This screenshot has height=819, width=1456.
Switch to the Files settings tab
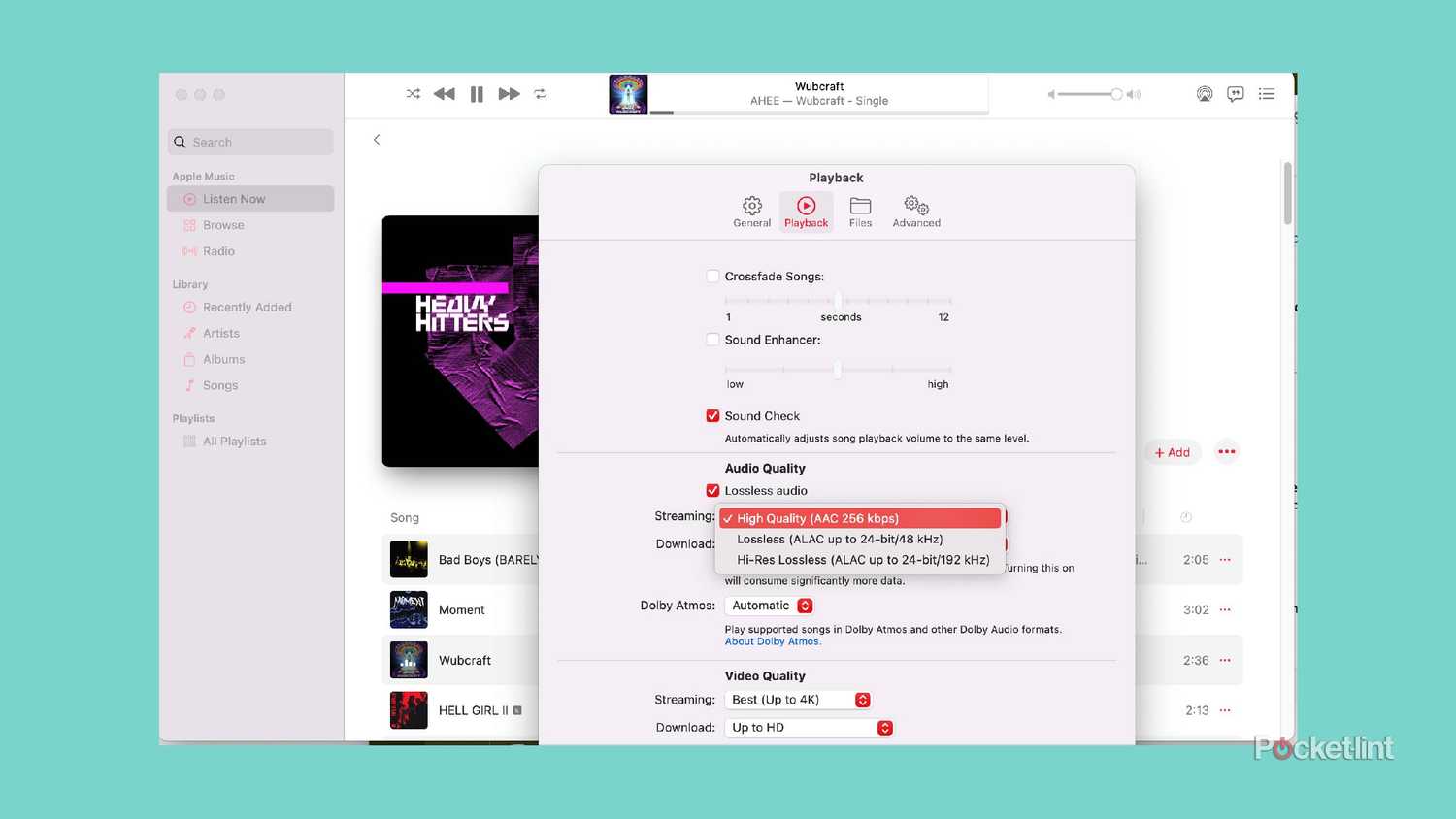[860, 211]
